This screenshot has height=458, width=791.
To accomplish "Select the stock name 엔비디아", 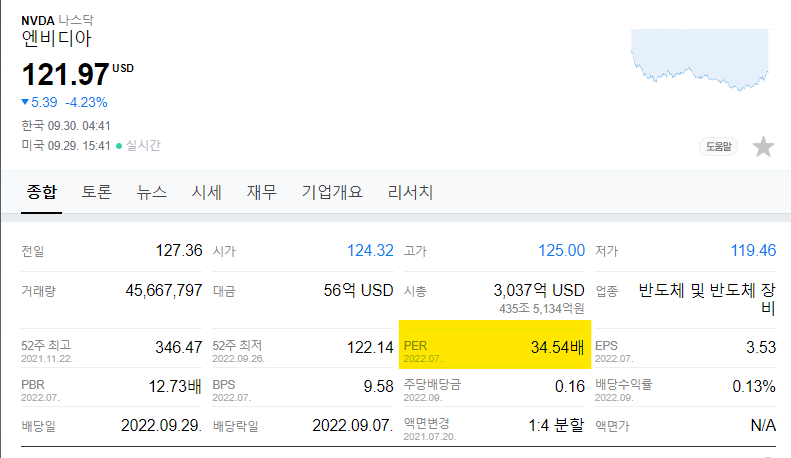I will coord(56,39).
